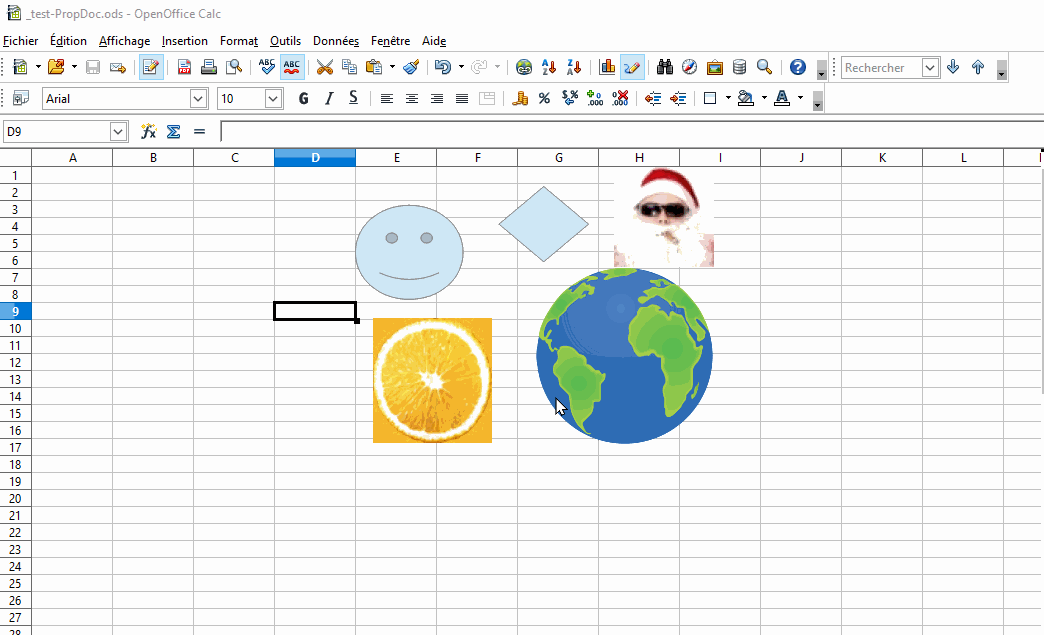
Task: Toggle center horizontally alignment
Action: [412, 99]
